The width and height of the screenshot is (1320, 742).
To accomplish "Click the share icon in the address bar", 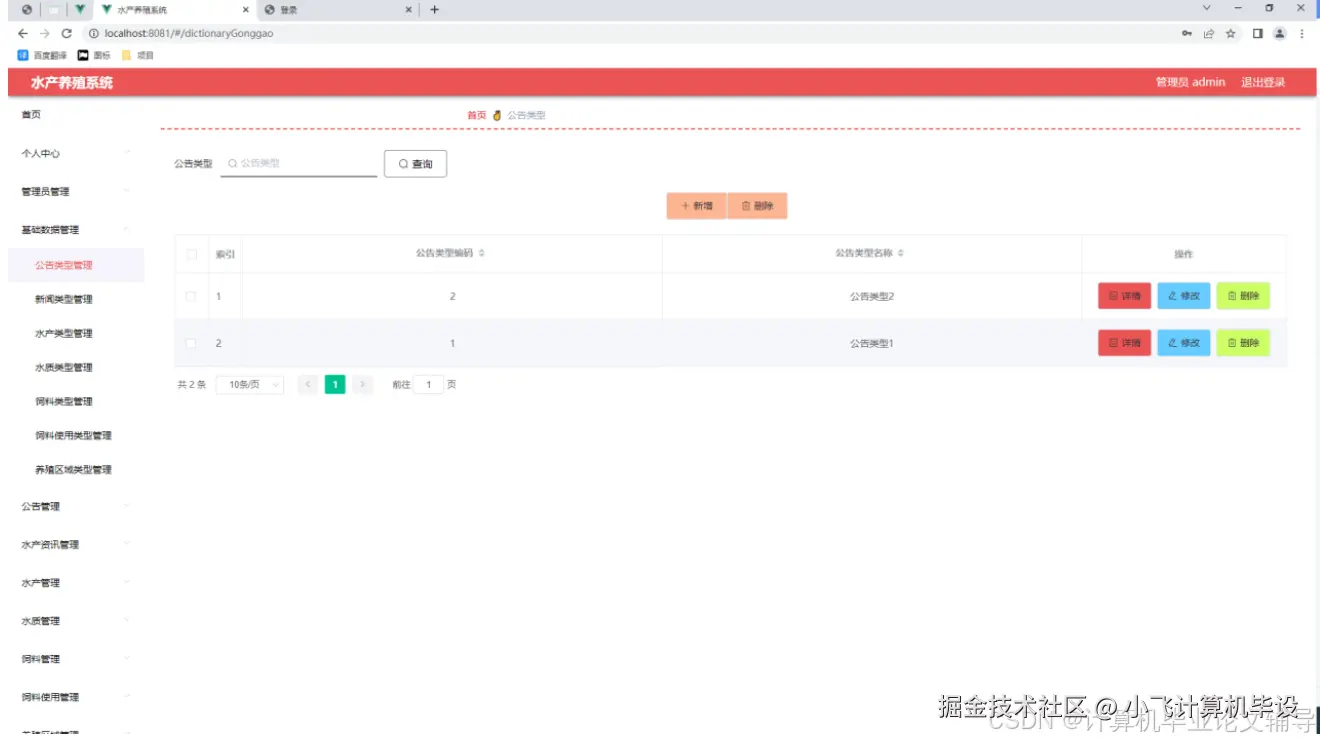I will pyautogui.click(x=1209, y=33).
